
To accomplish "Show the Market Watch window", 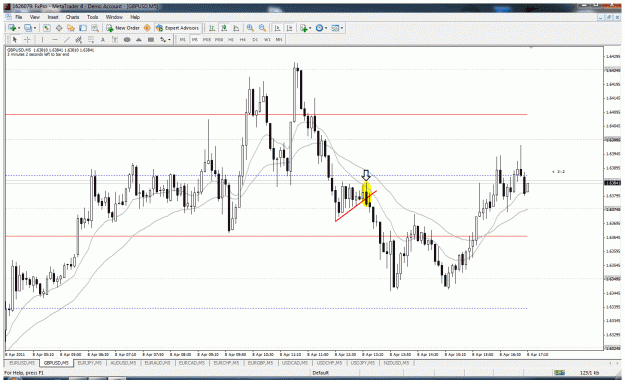I will pos(47,28).
